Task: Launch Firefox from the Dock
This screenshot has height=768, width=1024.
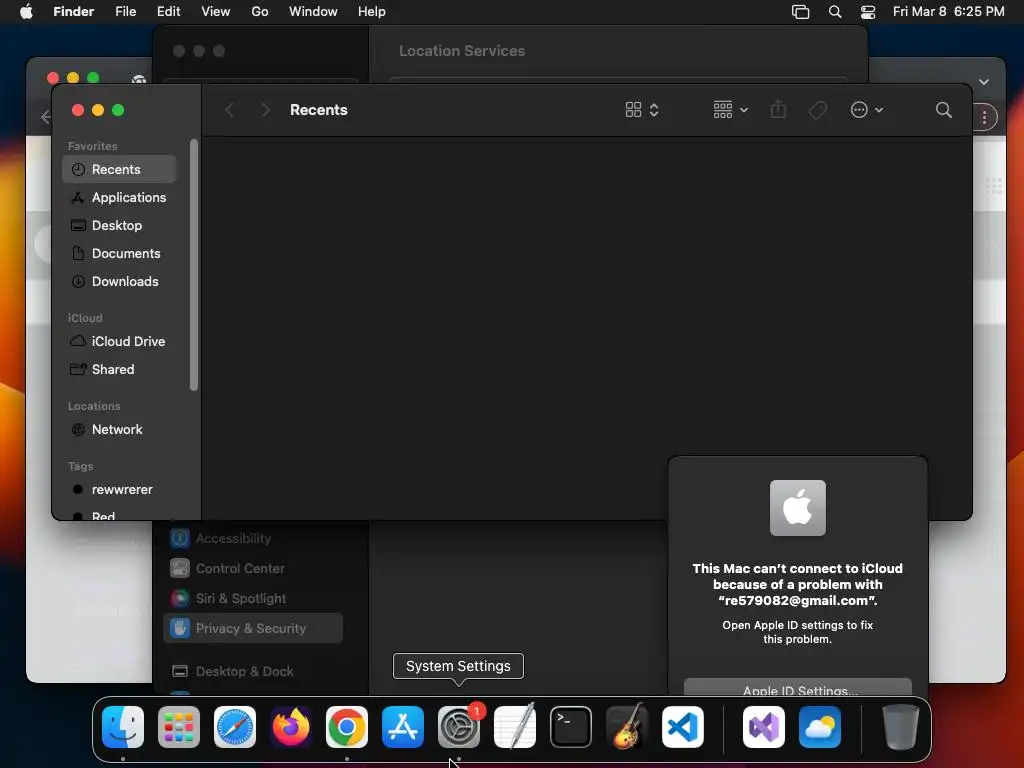Action: 291,727
